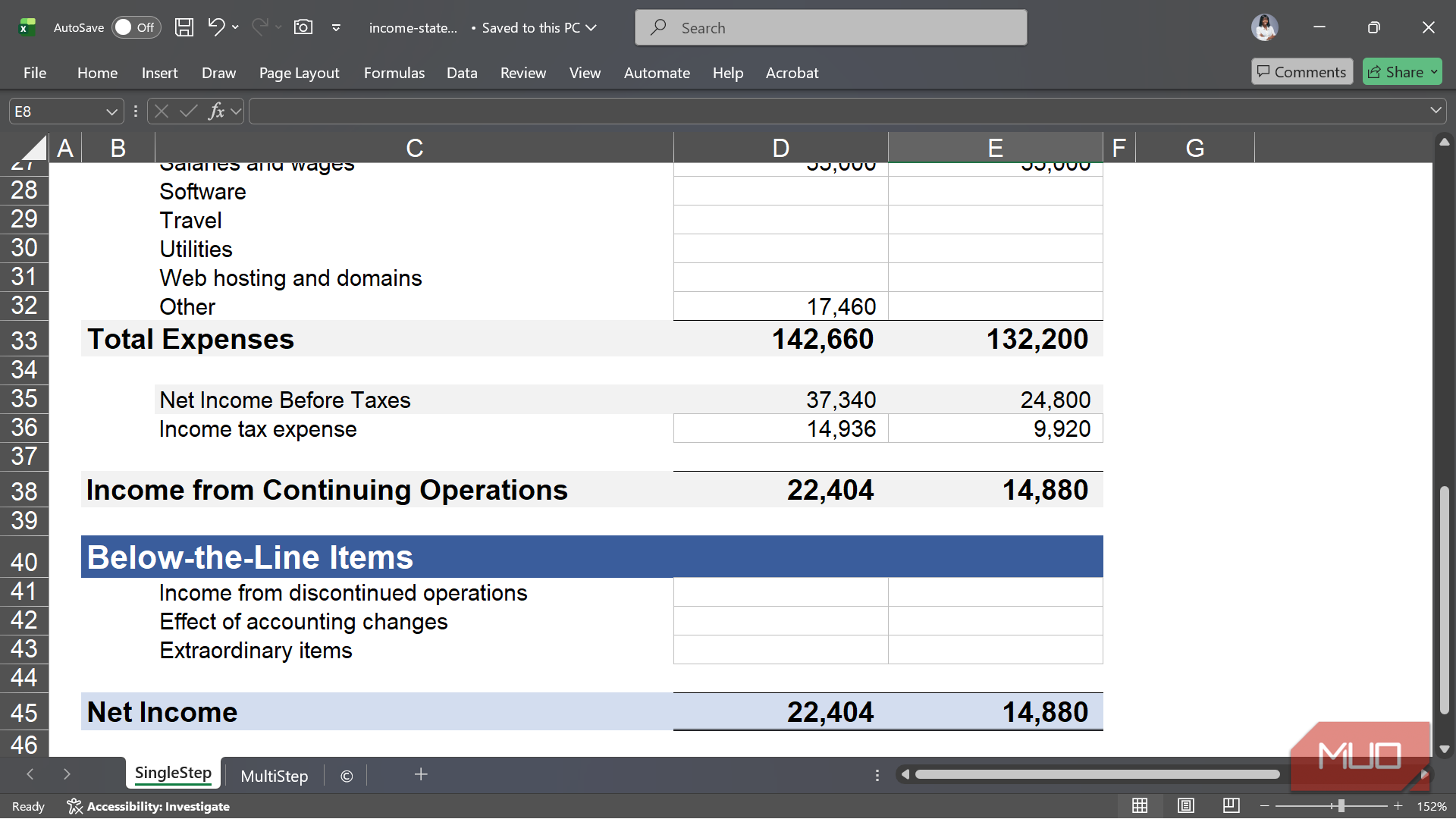Switch to the MultiStep sheet tab
The image size is (1456, 819).
click(275, 776)
